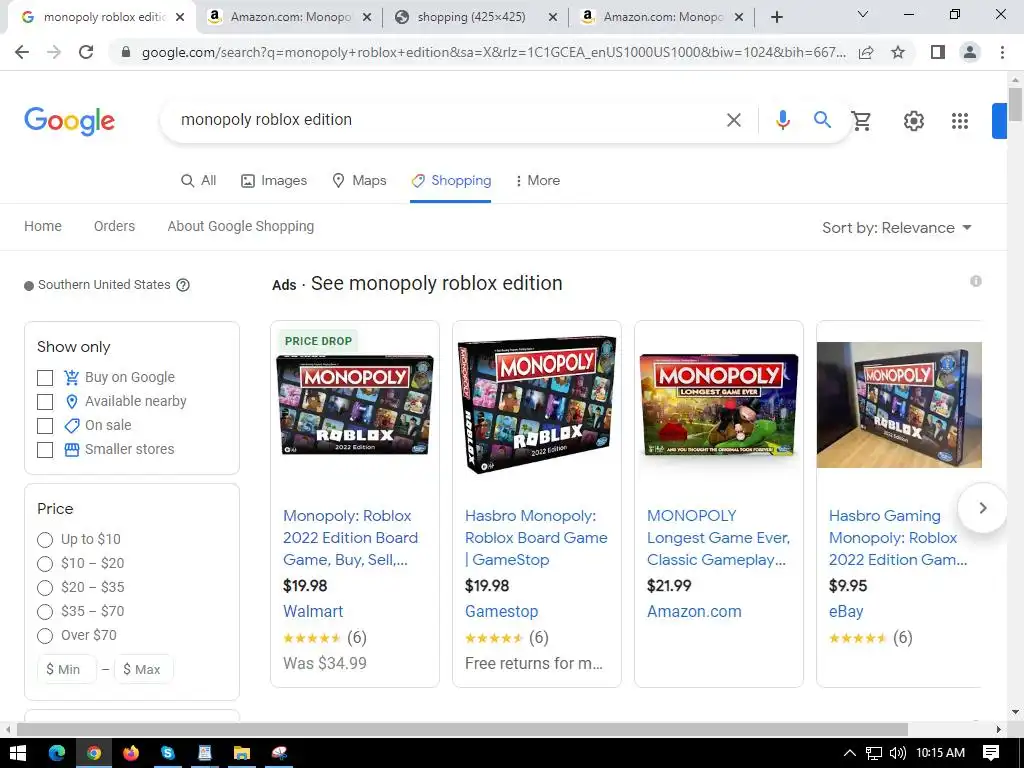
Task: Show location info help icon
Action: pos(184,285)
